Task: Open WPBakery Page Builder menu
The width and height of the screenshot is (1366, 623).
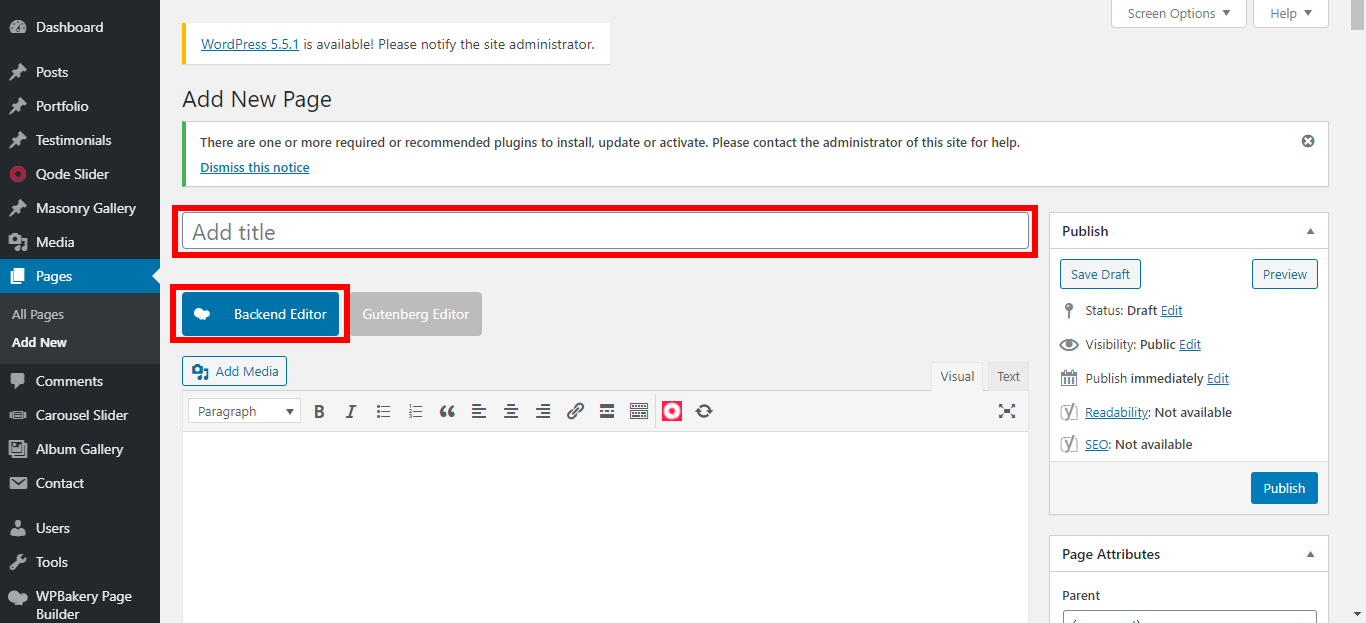Action: coord(80,601)
